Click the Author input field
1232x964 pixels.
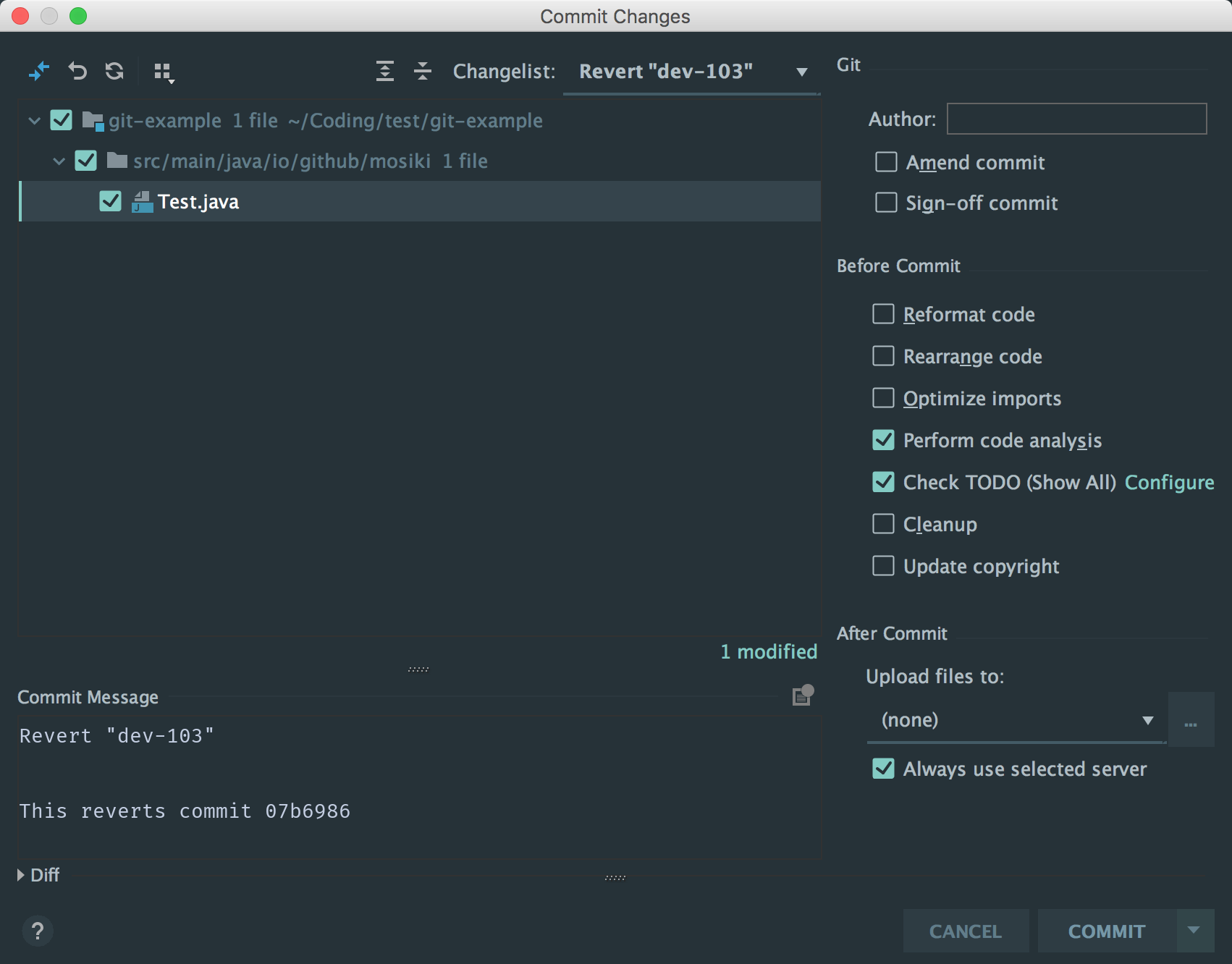click(1076, 119)
